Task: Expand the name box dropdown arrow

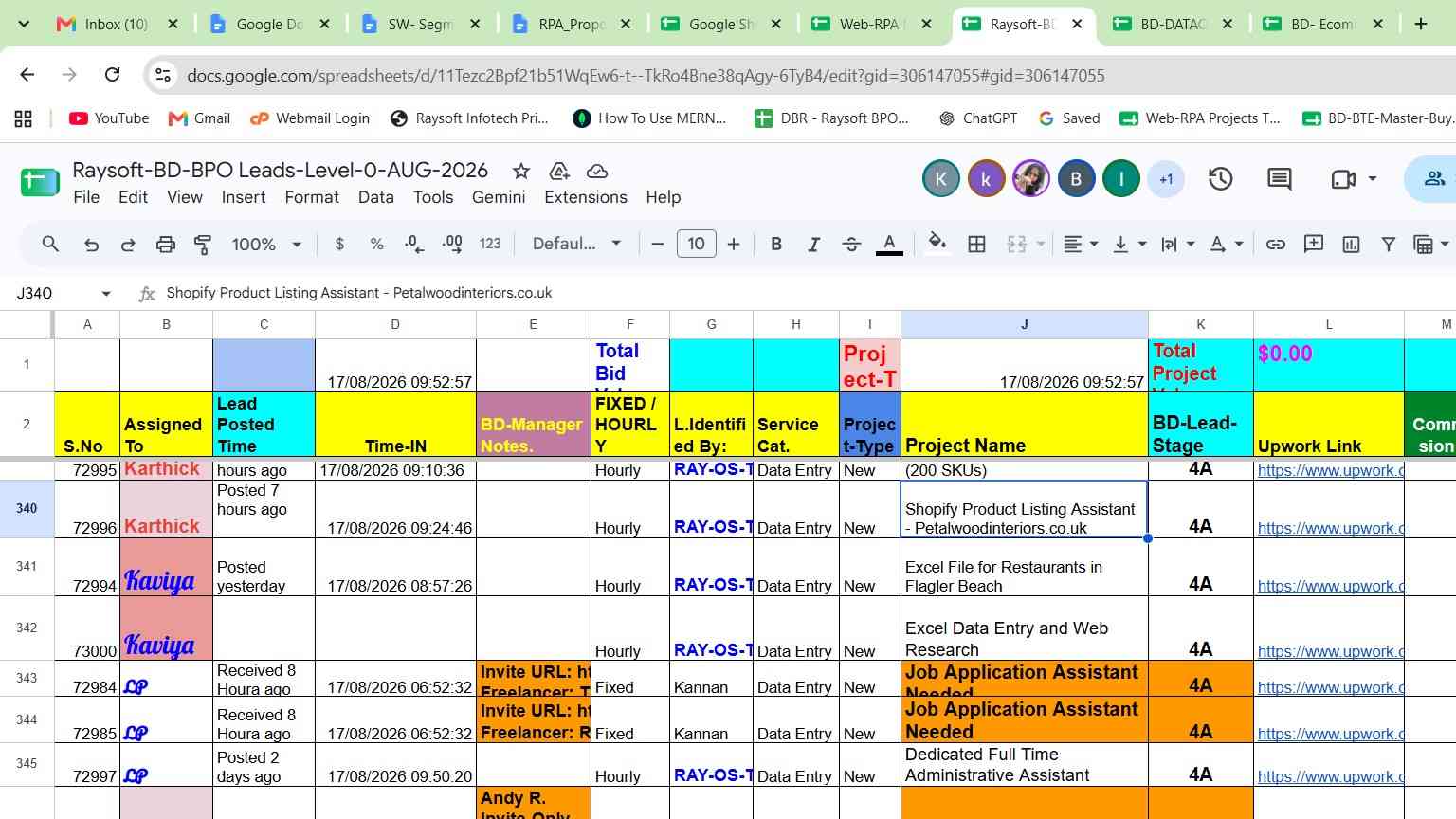Action: tap(106, 294)
